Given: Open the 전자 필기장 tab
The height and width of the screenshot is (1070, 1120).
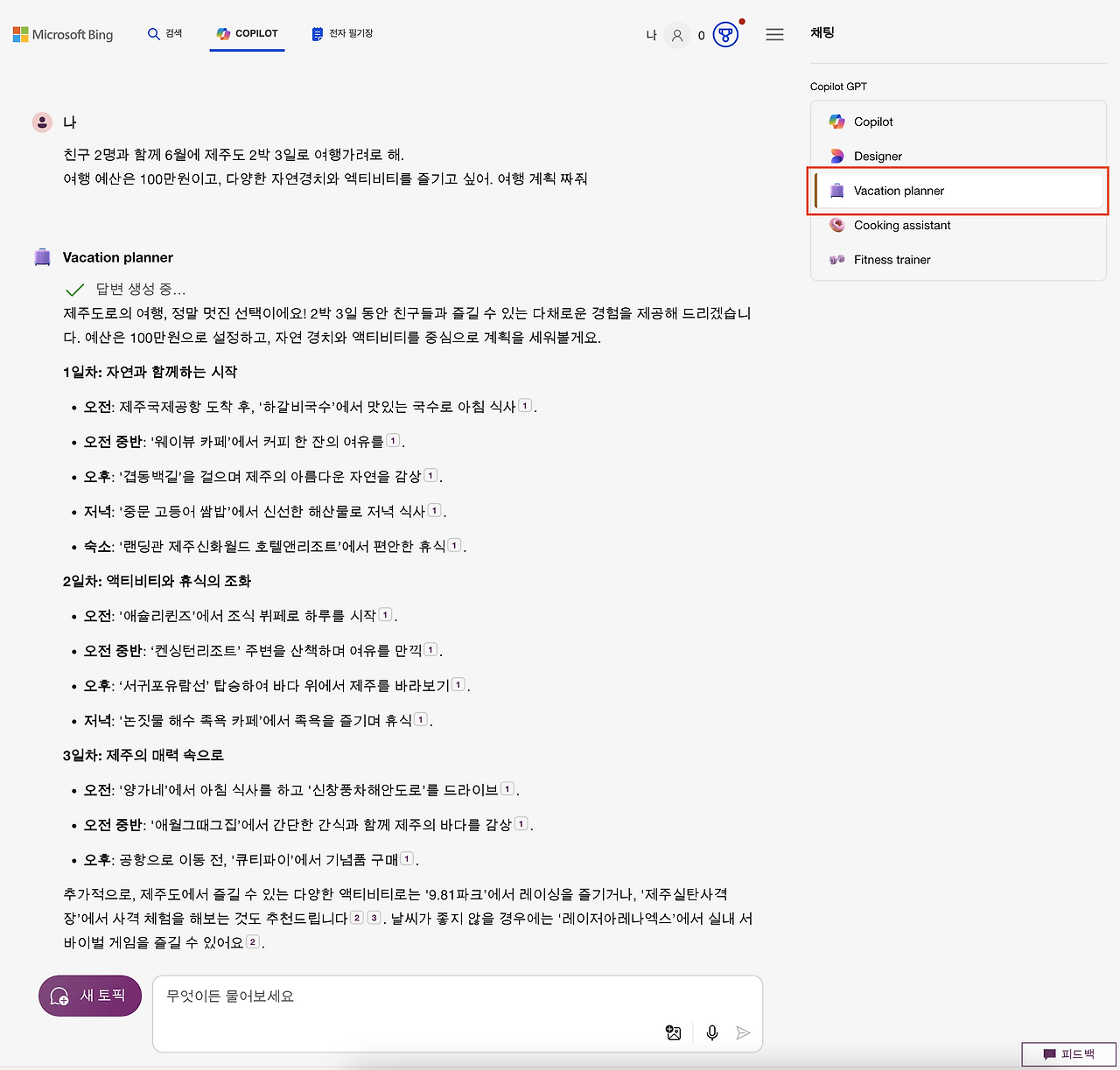Looking at the screenshot, I should (342, 33).
